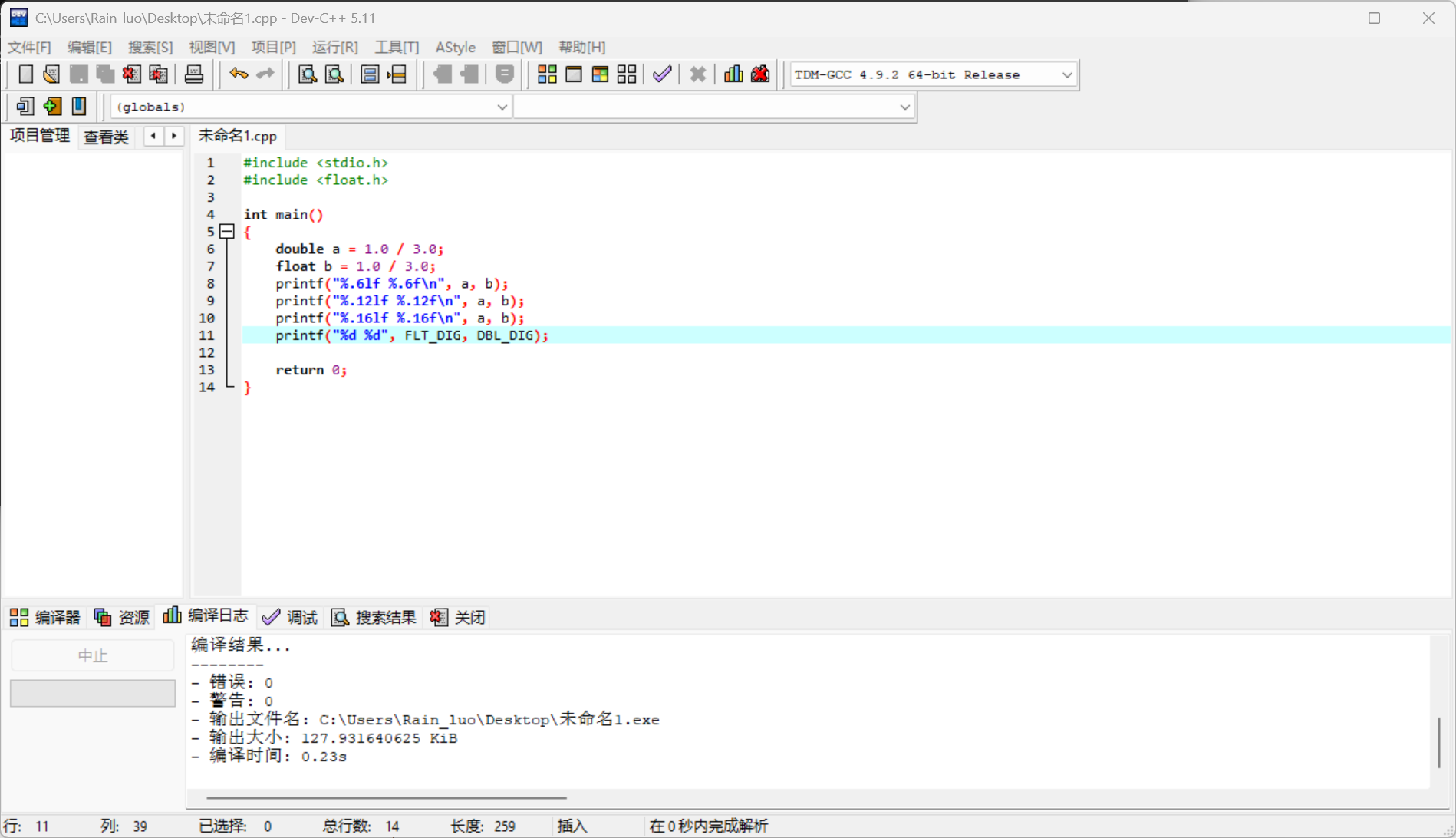Click the Redo arrow icon
The image size is (1456, 838).
[265, 74]
